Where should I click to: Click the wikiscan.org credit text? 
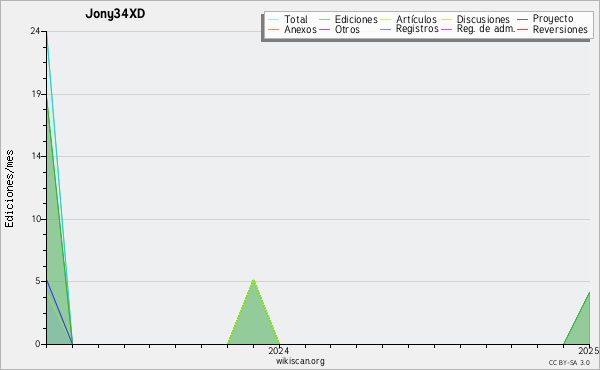[300, 361]
